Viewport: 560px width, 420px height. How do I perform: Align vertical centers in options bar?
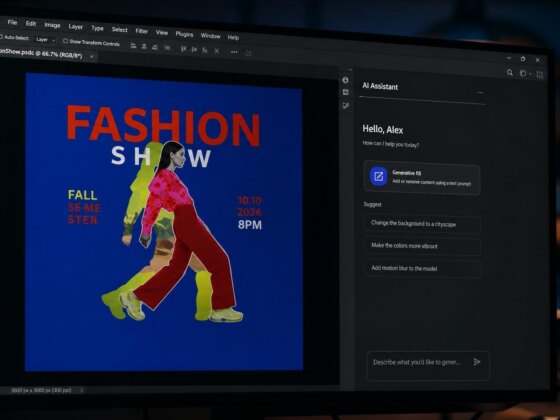click(194, 50)
